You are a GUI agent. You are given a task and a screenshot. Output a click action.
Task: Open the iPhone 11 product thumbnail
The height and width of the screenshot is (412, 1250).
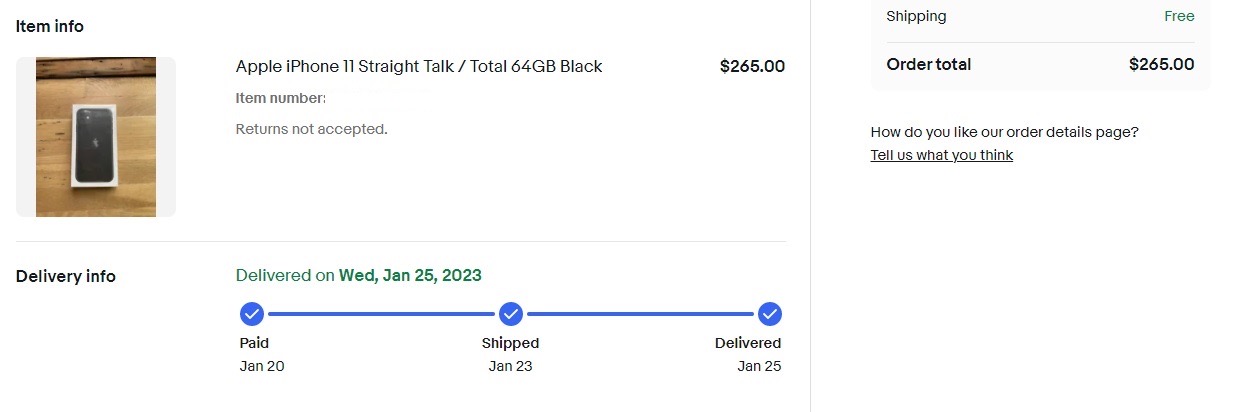point(96,137)
